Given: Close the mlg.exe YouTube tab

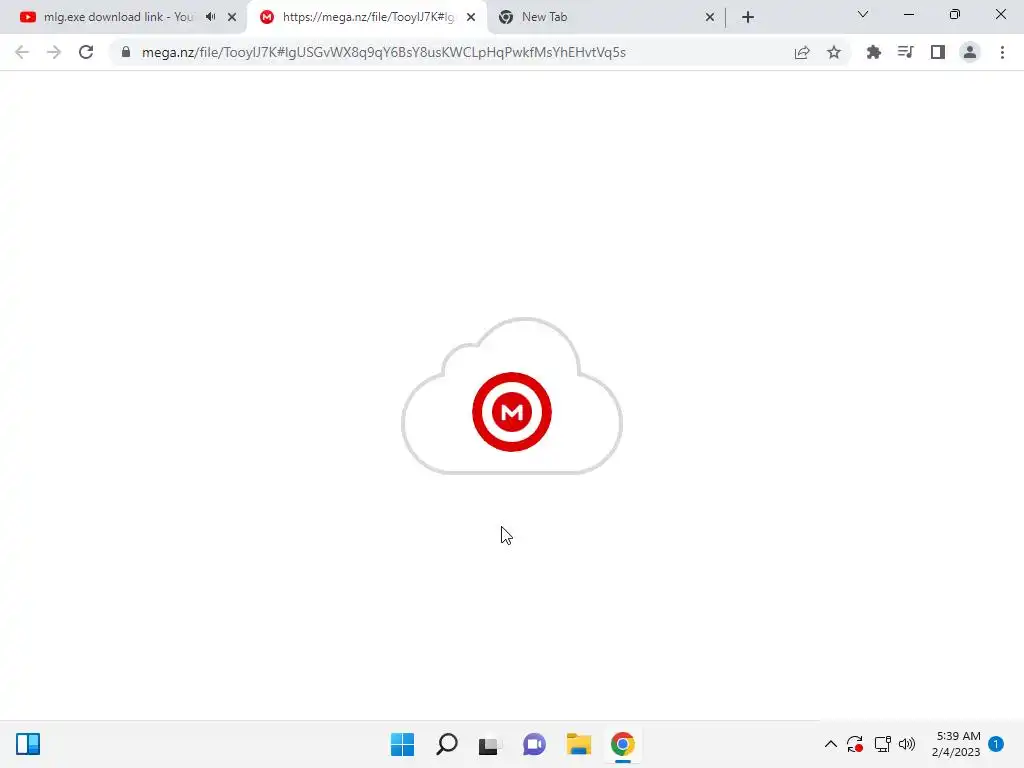Looking at the screenshot, I should click(x=232, y=17).
